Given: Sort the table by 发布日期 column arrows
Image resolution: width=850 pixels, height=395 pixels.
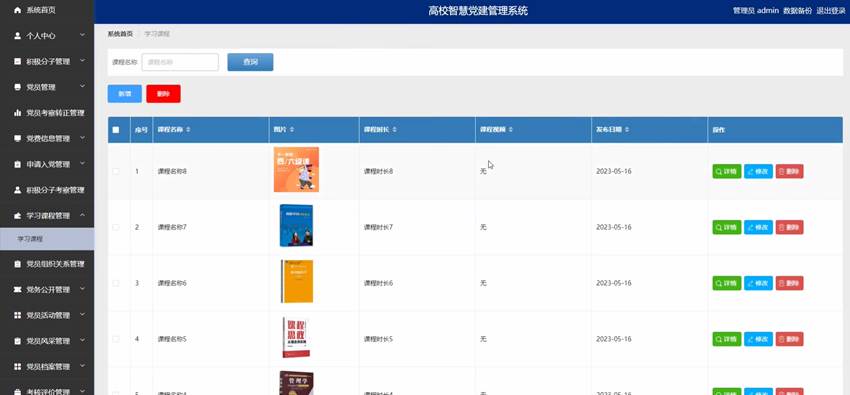Looking at the screenshot, I should pos(627,130).
